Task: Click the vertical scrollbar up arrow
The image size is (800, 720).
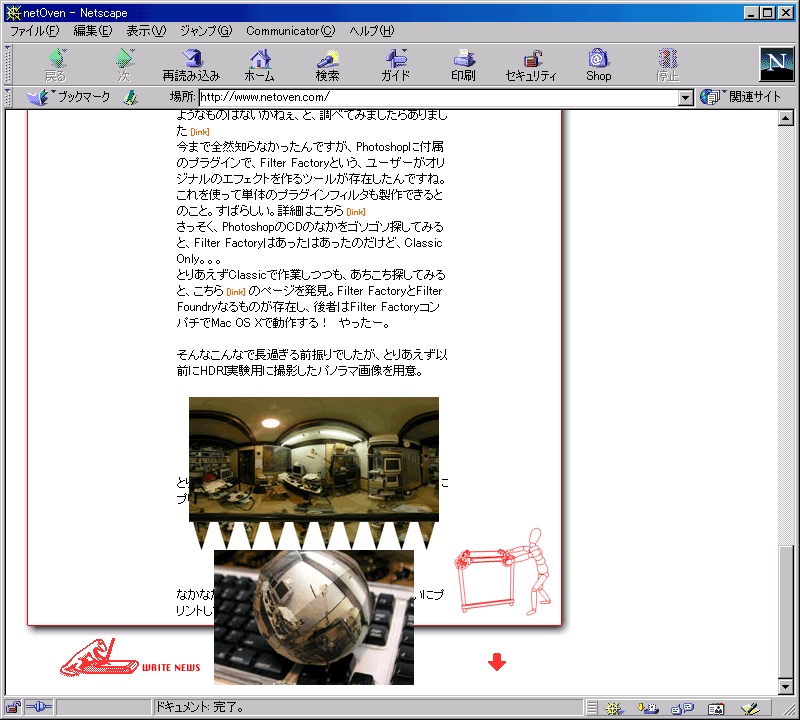Action: [786, 118]
